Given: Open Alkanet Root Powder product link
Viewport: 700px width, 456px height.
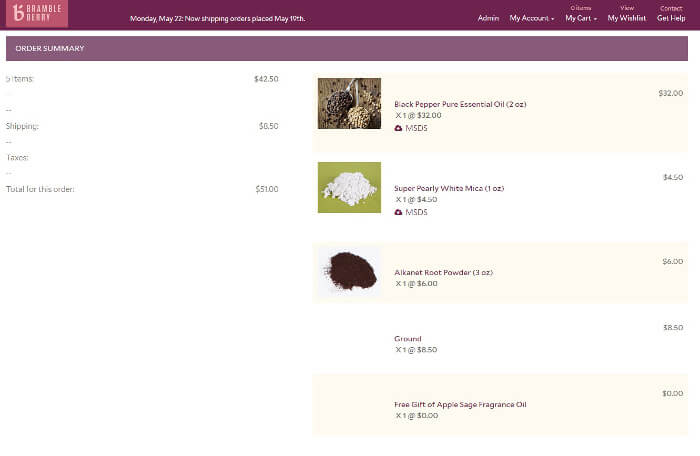Looking at the screenshot, I should point(443,272).
